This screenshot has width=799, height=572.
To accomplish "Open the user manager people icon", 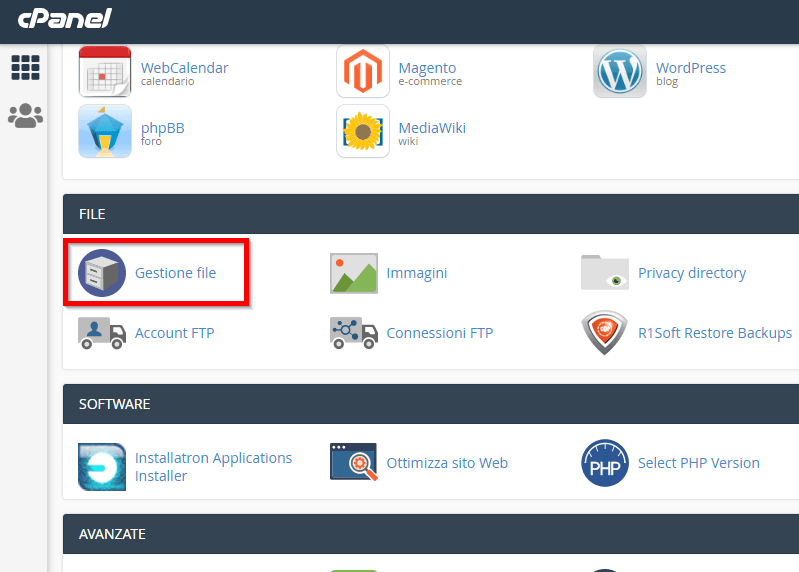I will click(25, 116).
